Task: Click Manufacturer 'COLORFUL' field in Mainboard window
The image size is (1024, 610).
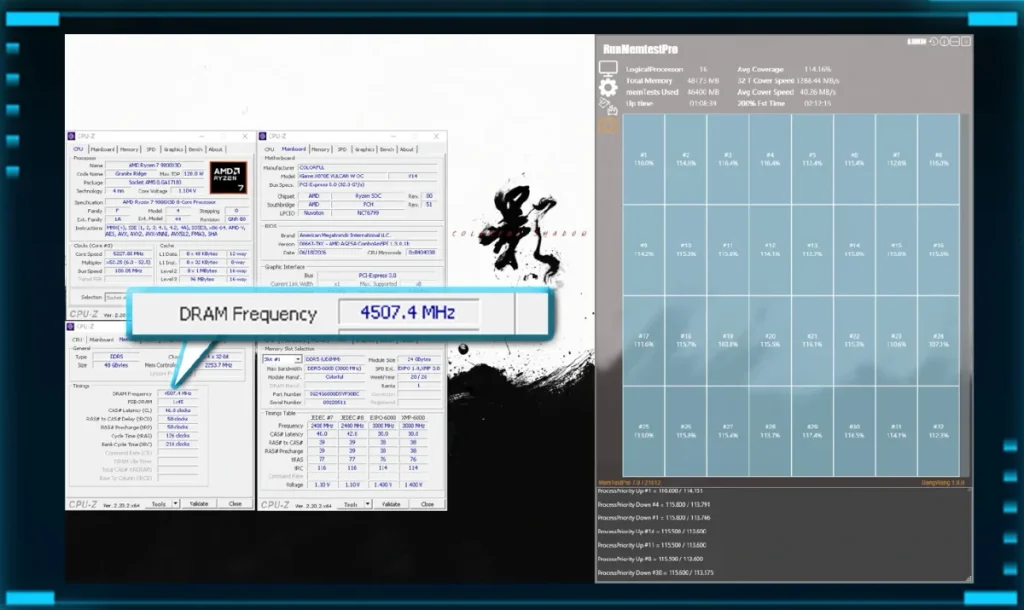Action: (x=370, y=168)
